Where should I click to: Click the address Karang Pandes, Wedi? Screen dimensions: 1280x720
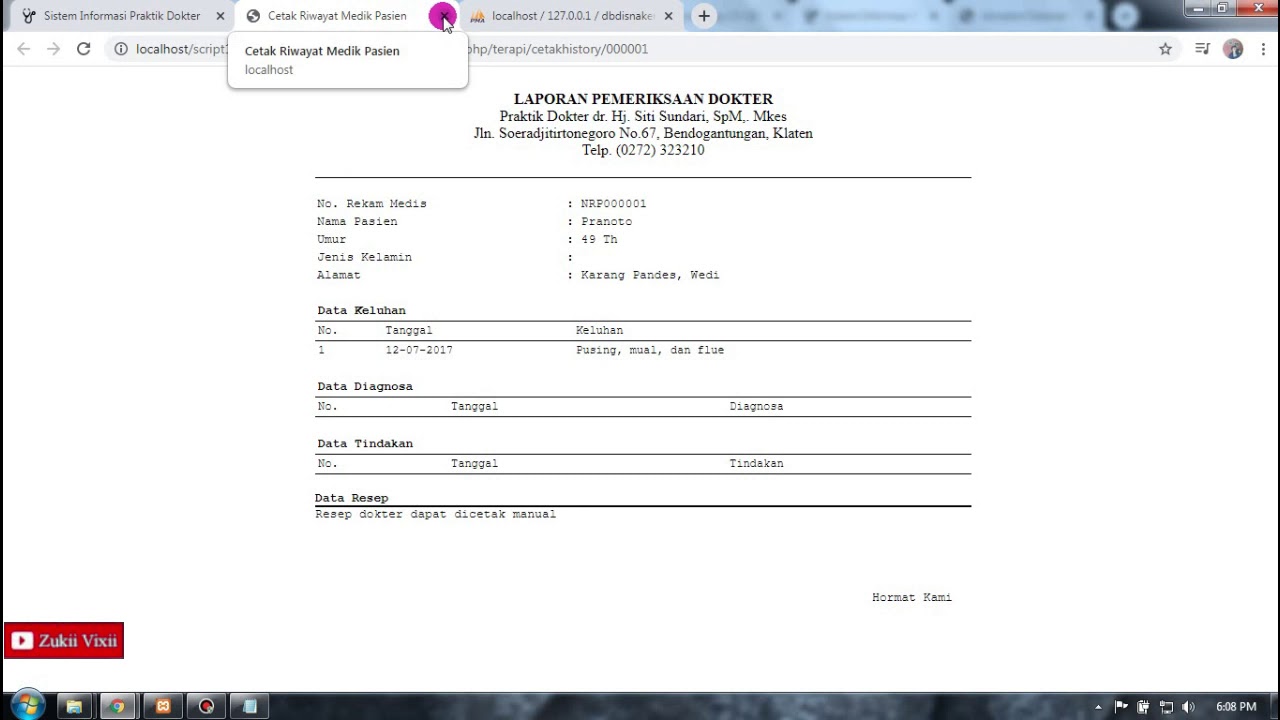click(650, 275)
